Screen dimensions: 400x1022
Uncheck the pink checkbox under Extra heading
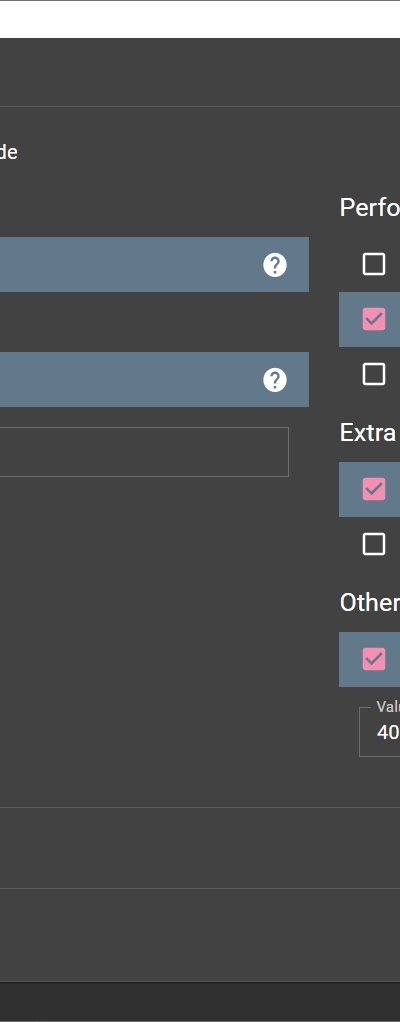click(x=373, y=489)
